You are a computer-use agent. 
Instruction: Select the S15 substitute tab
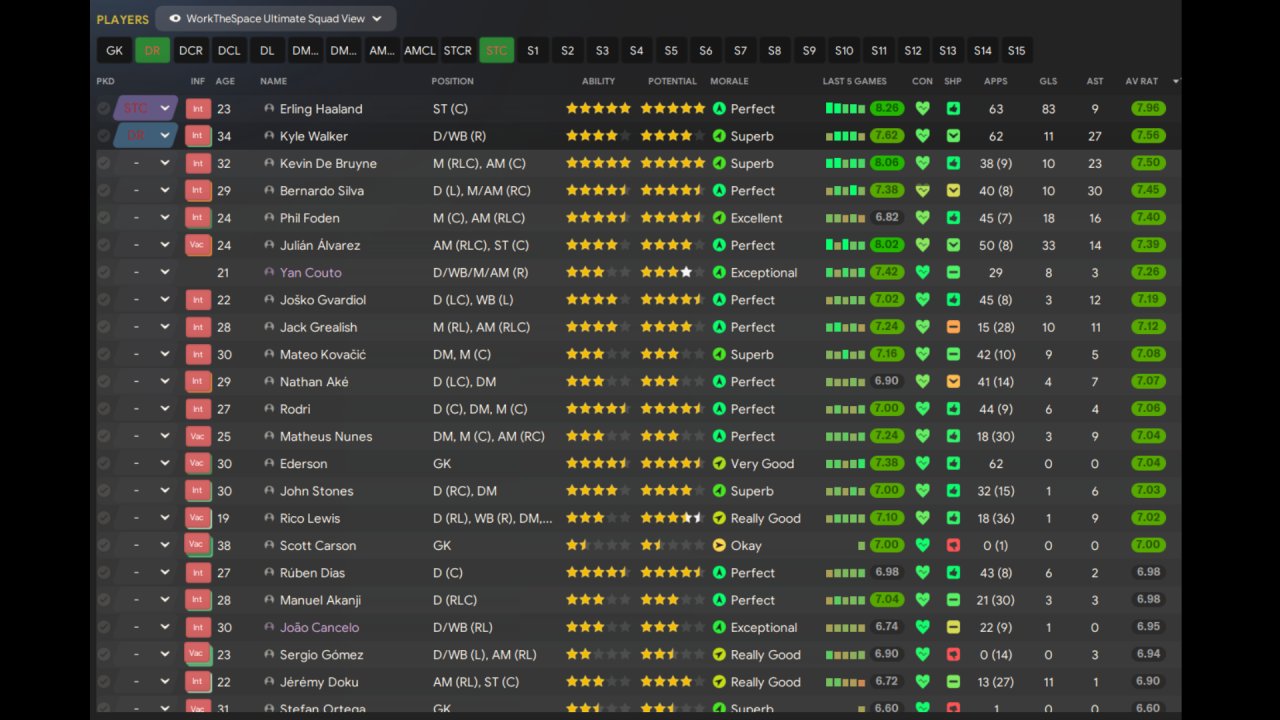pyautogui.click(x=1016, y=51)
